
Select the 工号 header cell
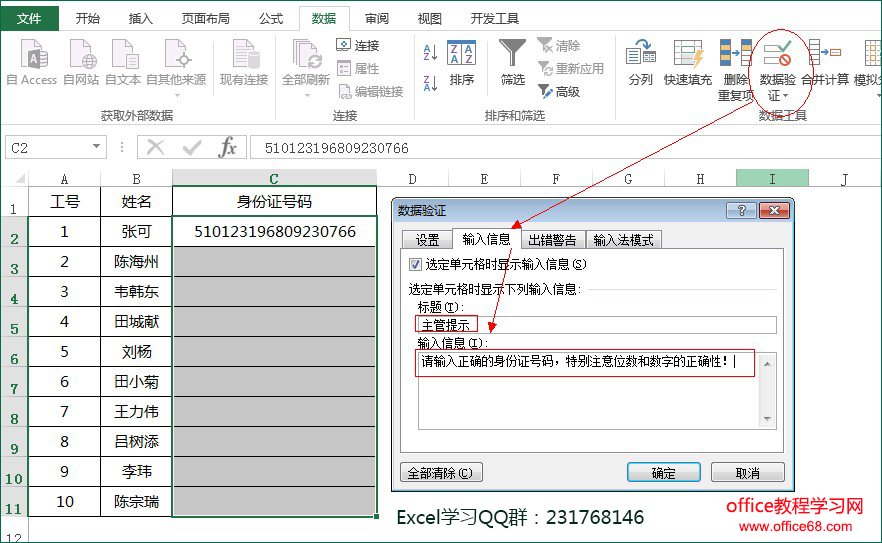click(64, 201)
